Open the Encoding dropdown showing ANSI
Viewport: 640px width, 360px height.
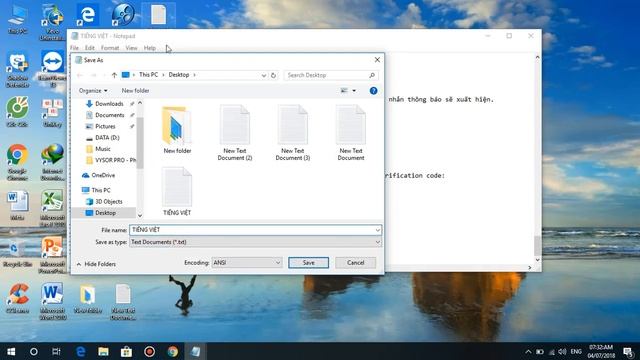(x=247, y=262)
